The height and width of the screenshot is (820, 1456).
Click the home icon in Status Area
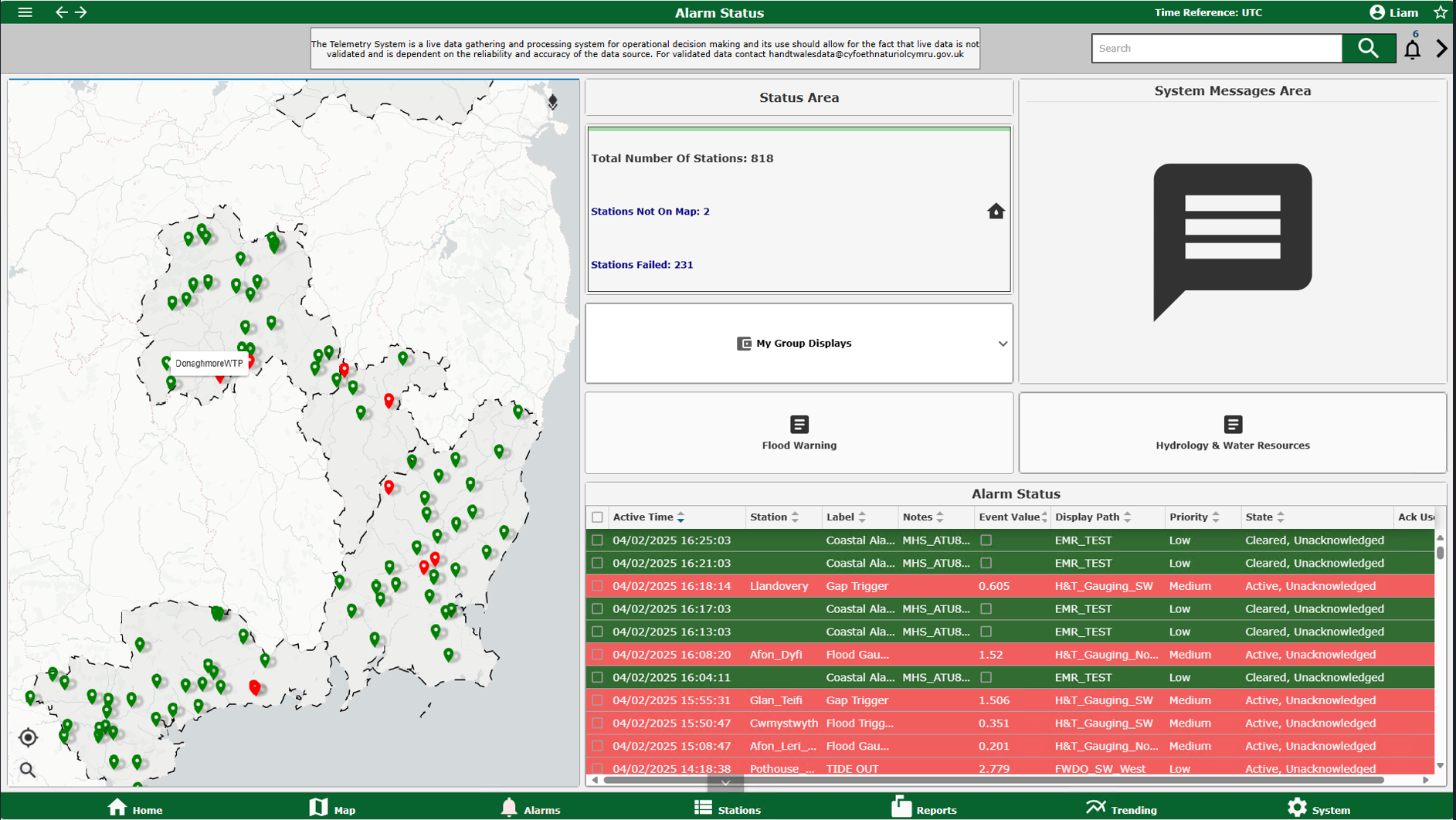point(996,211)
